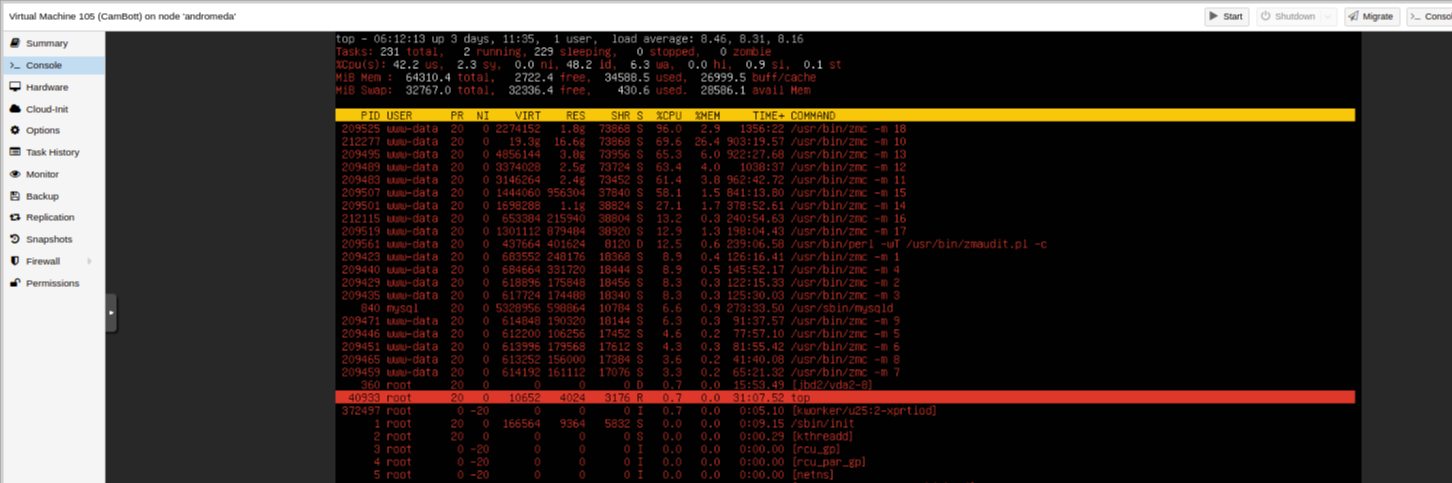Click the Replication arrows icon
Image resolution: width=1452 pixels, height=483 pixels.
[15, 217]
